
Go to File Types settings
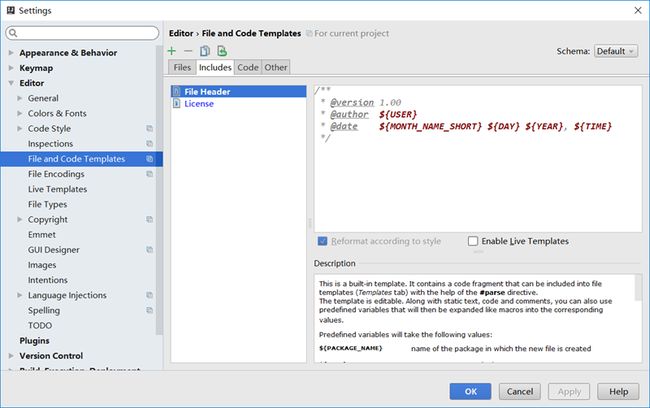click(x=47, y=204)
